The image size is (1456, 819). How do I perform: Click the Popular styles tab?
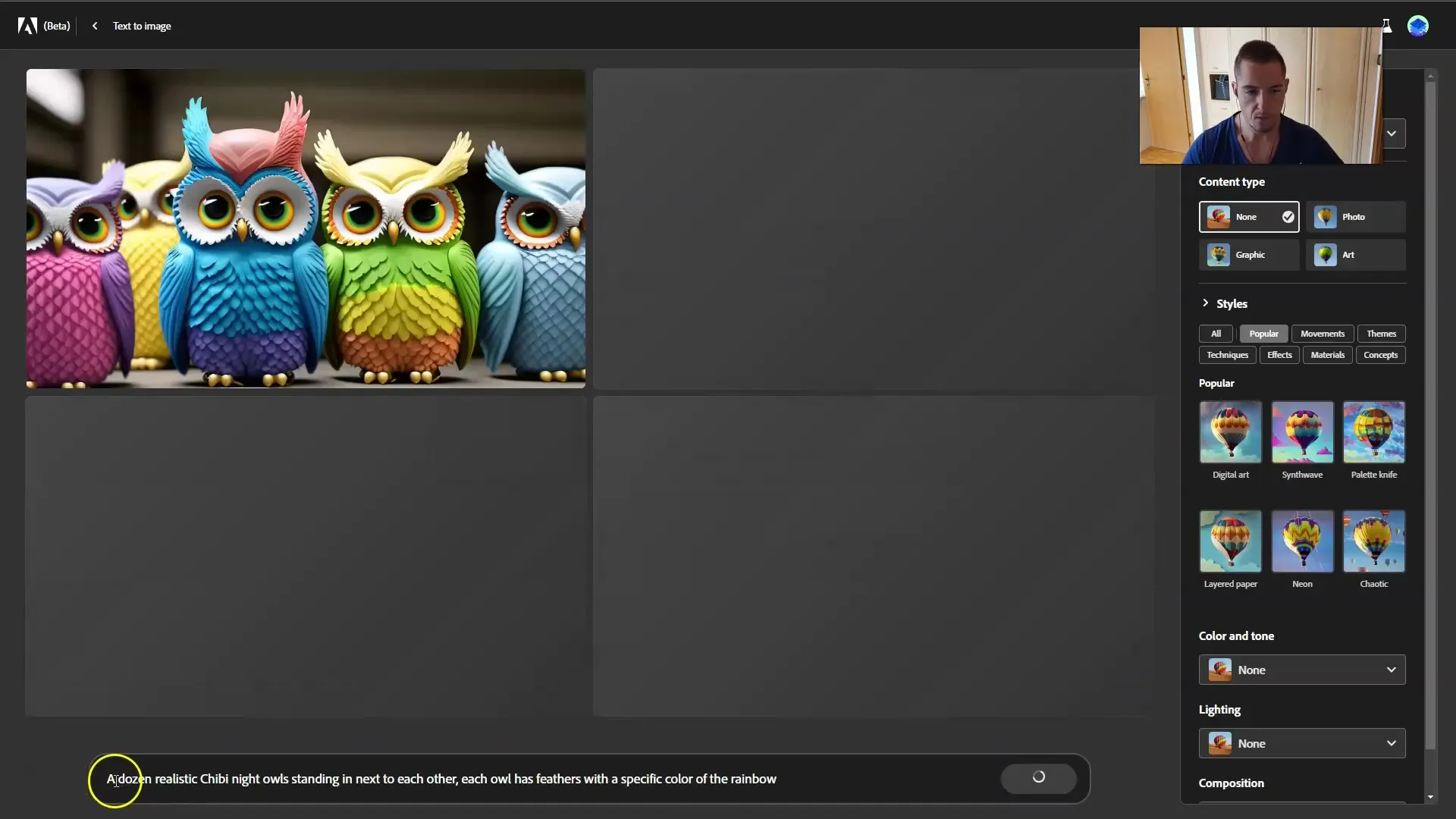point(1263,333)
